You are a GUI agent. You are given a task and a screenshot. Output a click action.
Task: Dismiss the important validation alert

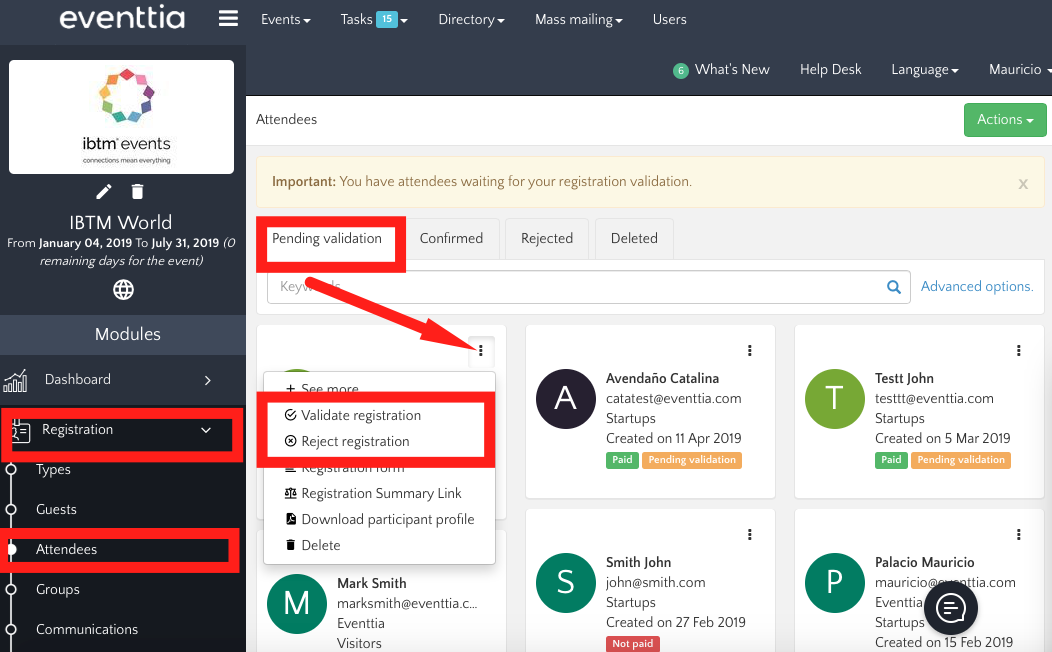(1023, 184)
